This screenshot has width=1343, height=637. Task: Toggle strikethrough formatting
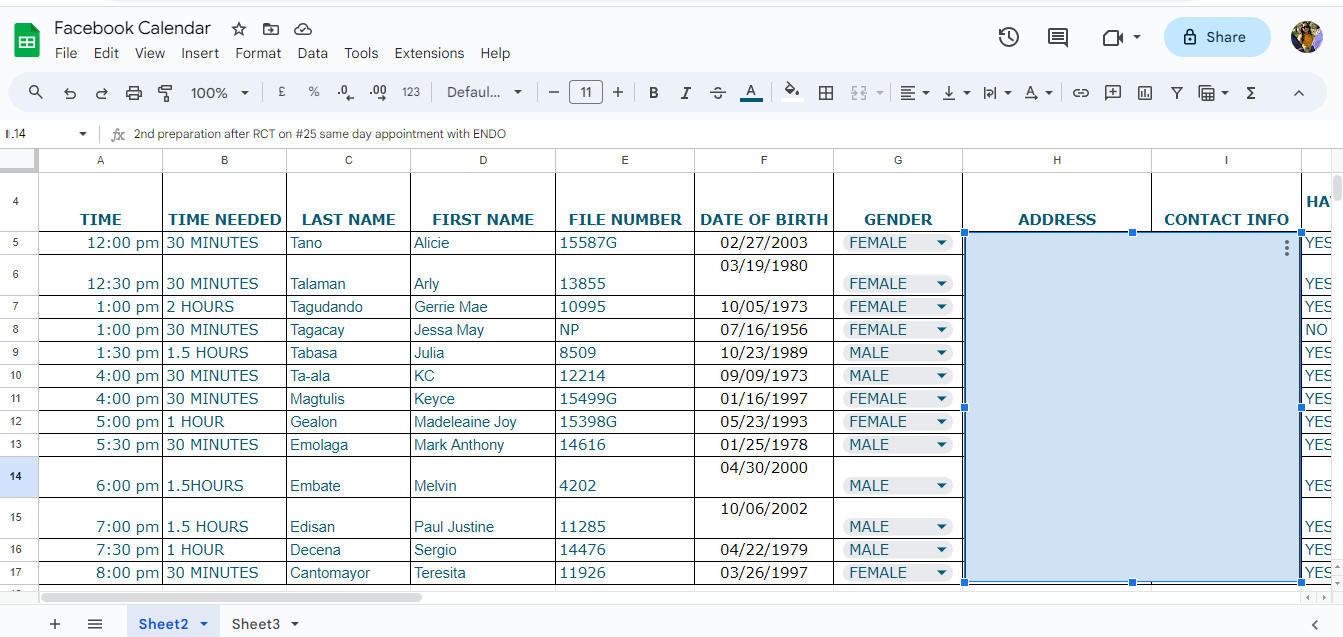pyautogui.click(x=717, y=93)
